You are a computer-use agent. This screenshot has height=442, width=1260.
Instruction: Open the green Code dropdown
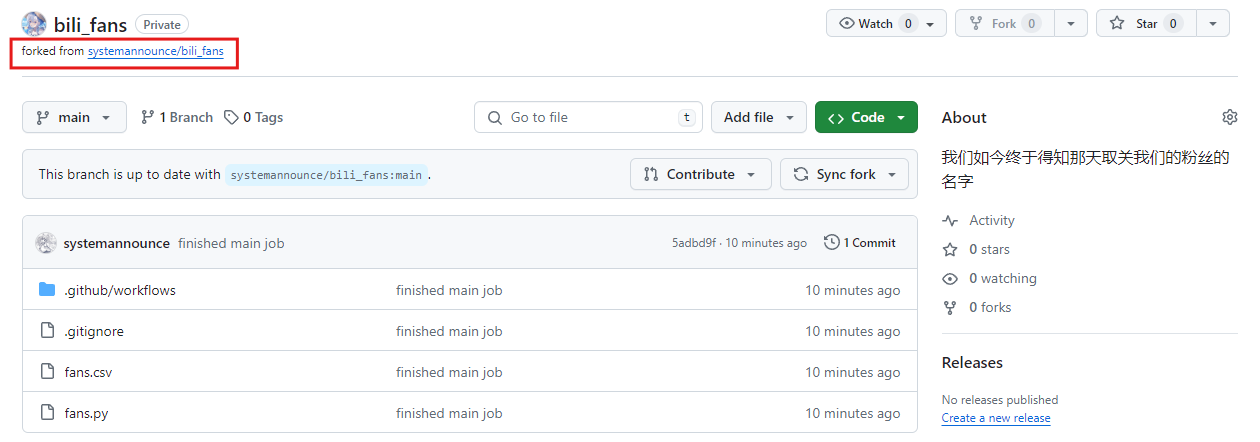(x=866, y=117)
